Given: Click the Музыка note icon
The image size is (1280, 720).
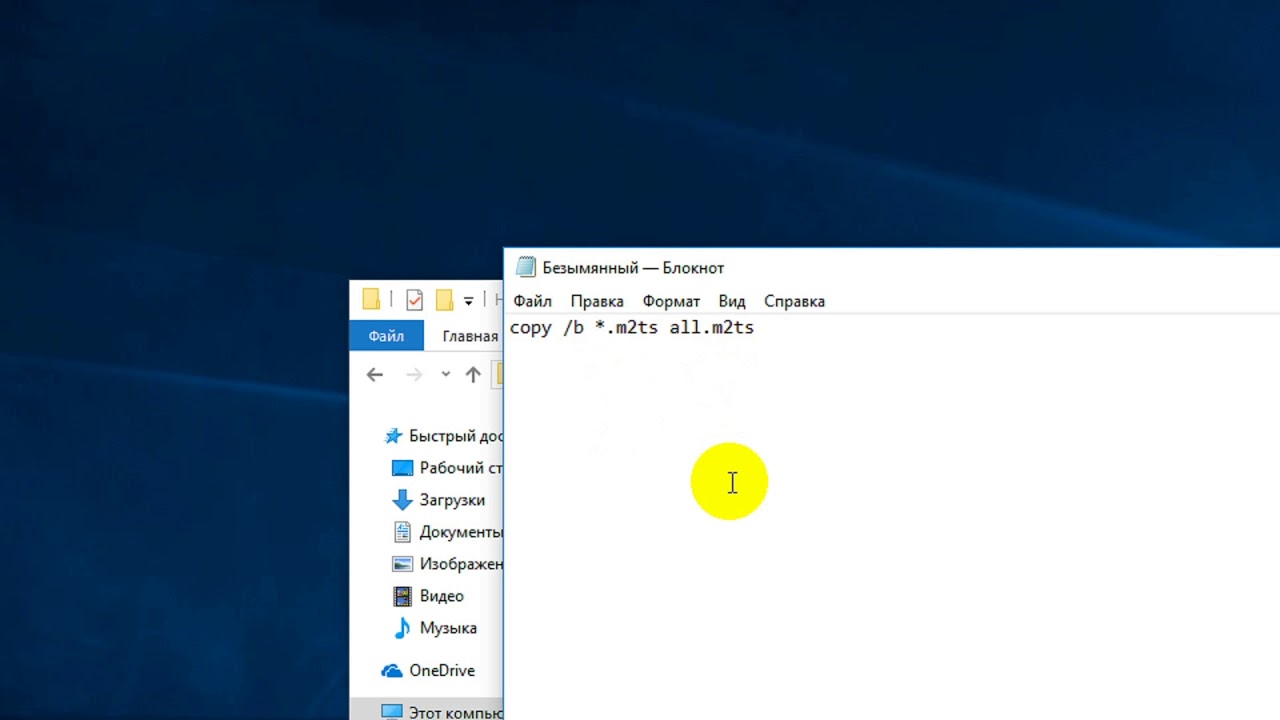Looking at the screenshot, I should (x=402, y=628).
